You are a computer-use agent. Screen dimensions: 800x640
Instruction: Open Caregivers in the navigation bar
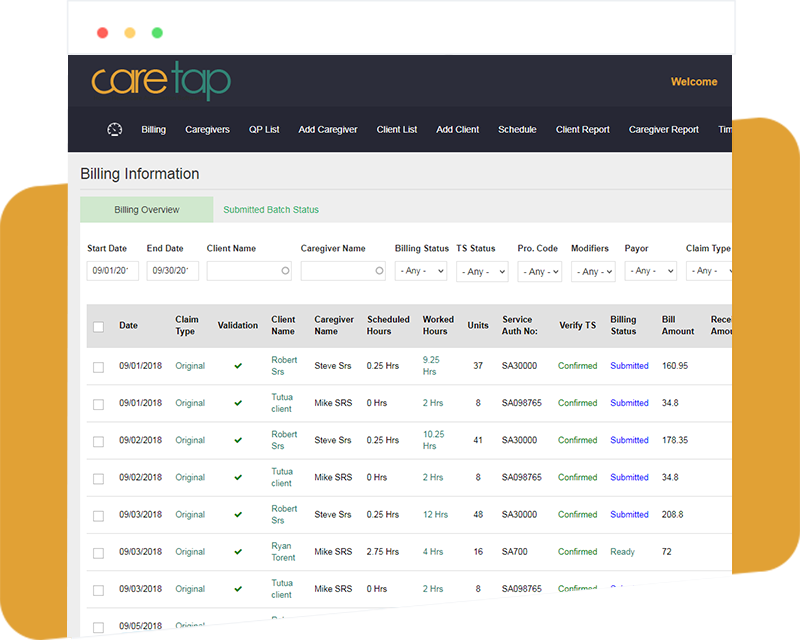(208, 130)
